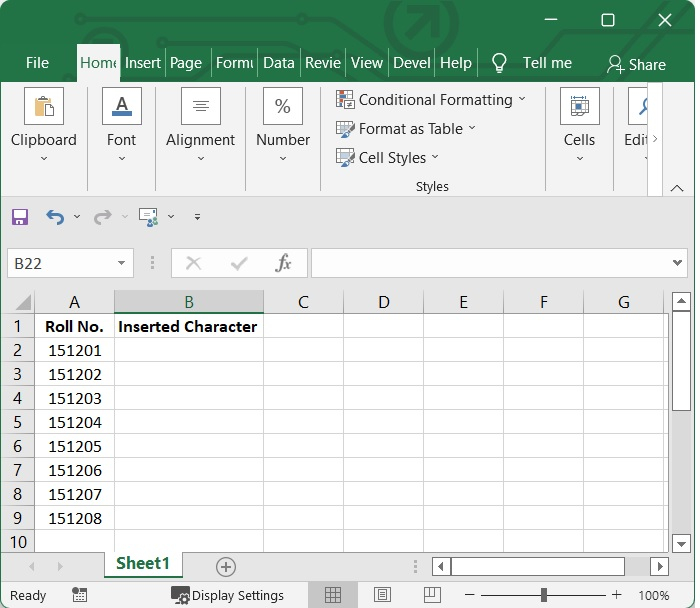This screenshot has height=608, width=700.
Task: Click the formula bar Cancel X icon
Action: point(193,263)
